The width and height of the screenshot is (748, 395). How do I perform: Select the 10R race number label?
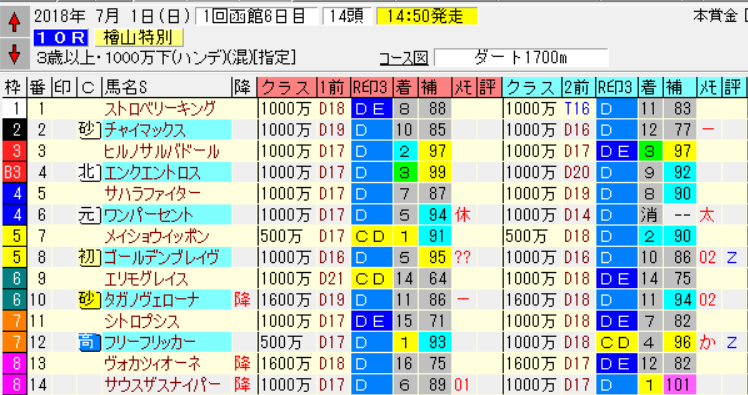tap(61, 38)
